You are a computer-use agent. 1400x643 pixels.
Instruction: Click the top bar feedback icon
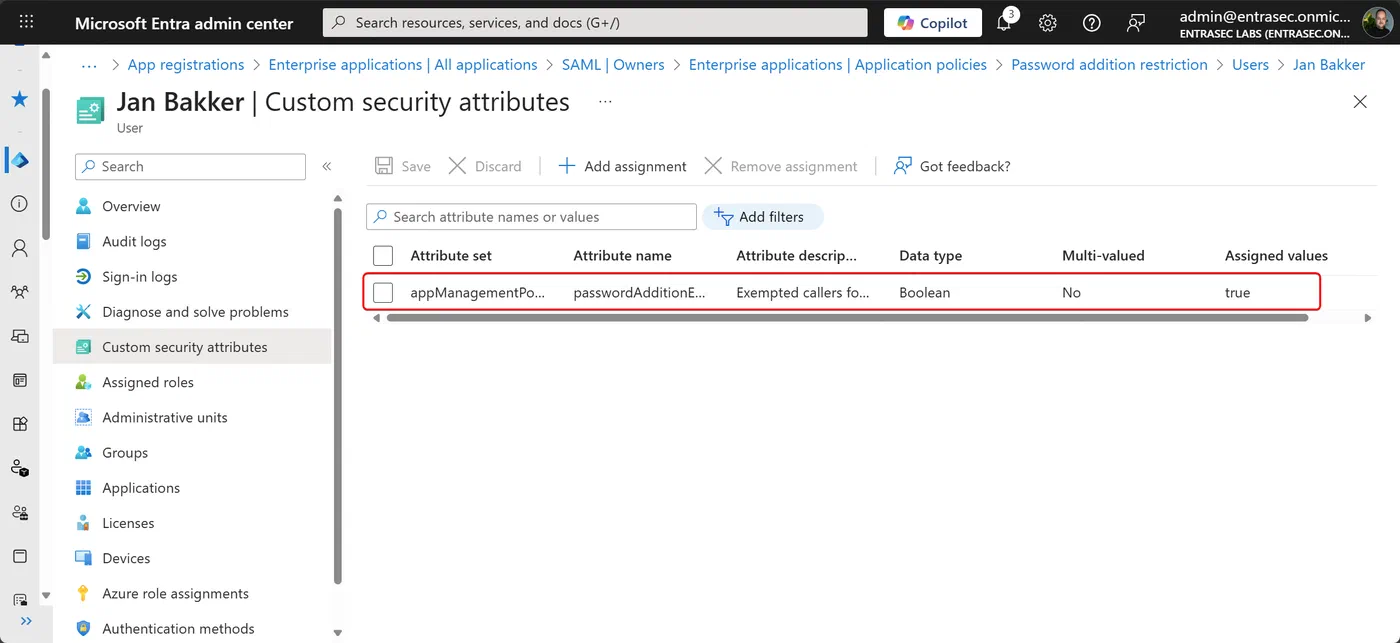[x=1136, y=22]
